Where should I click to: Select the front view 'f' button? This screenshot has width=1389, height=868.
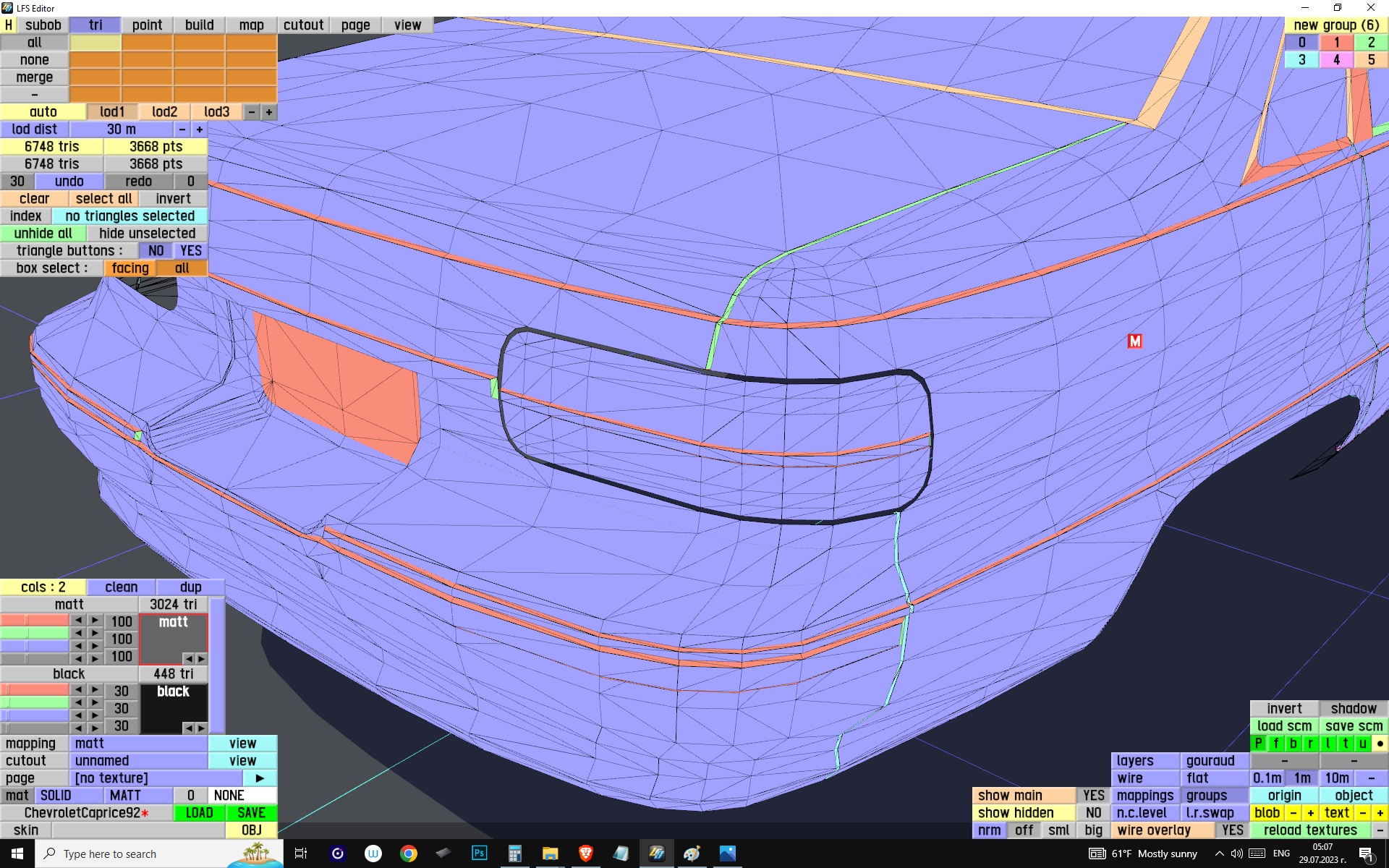(x=1275, y=743)
